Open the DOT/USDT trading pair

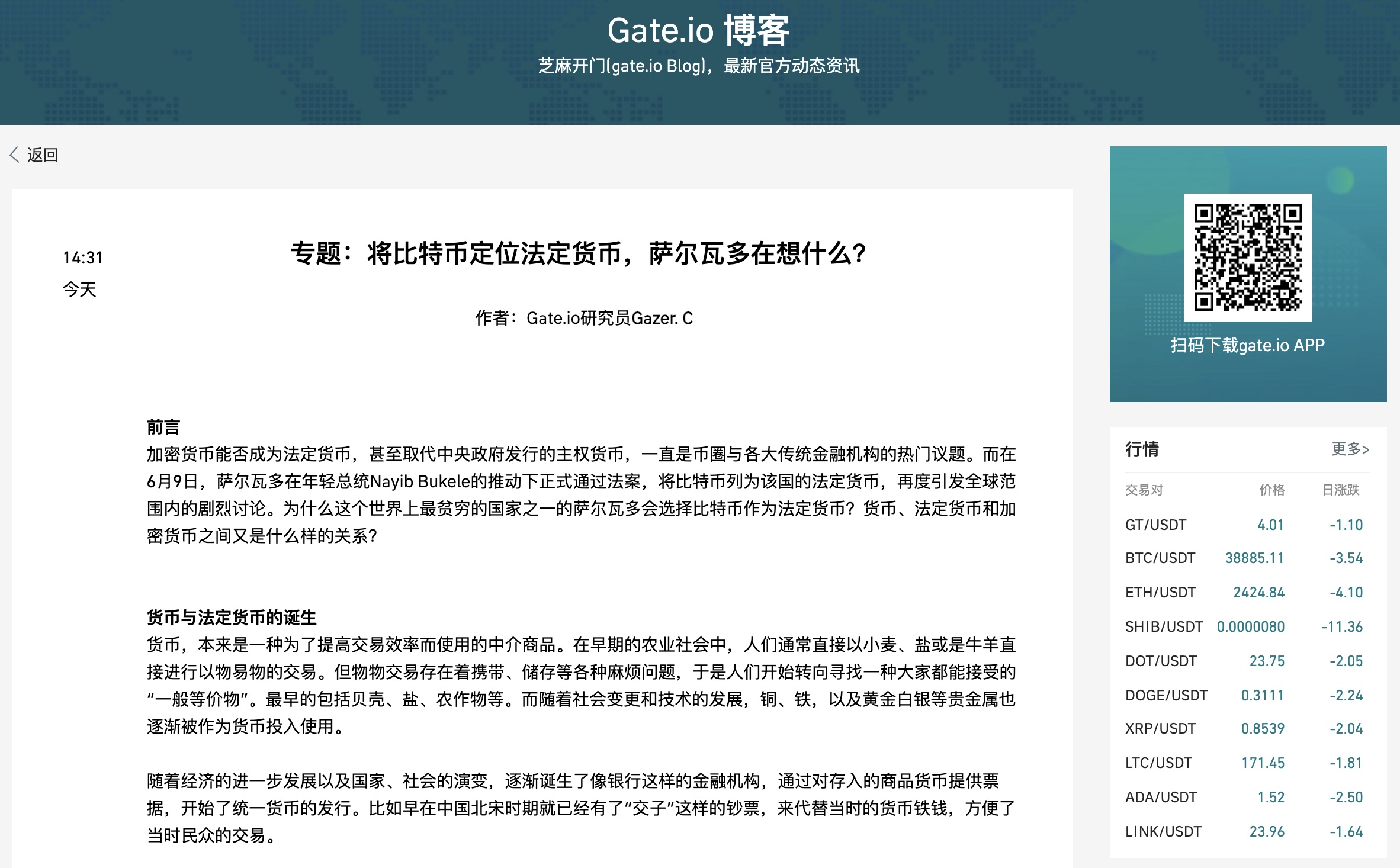coord(1161,661)
